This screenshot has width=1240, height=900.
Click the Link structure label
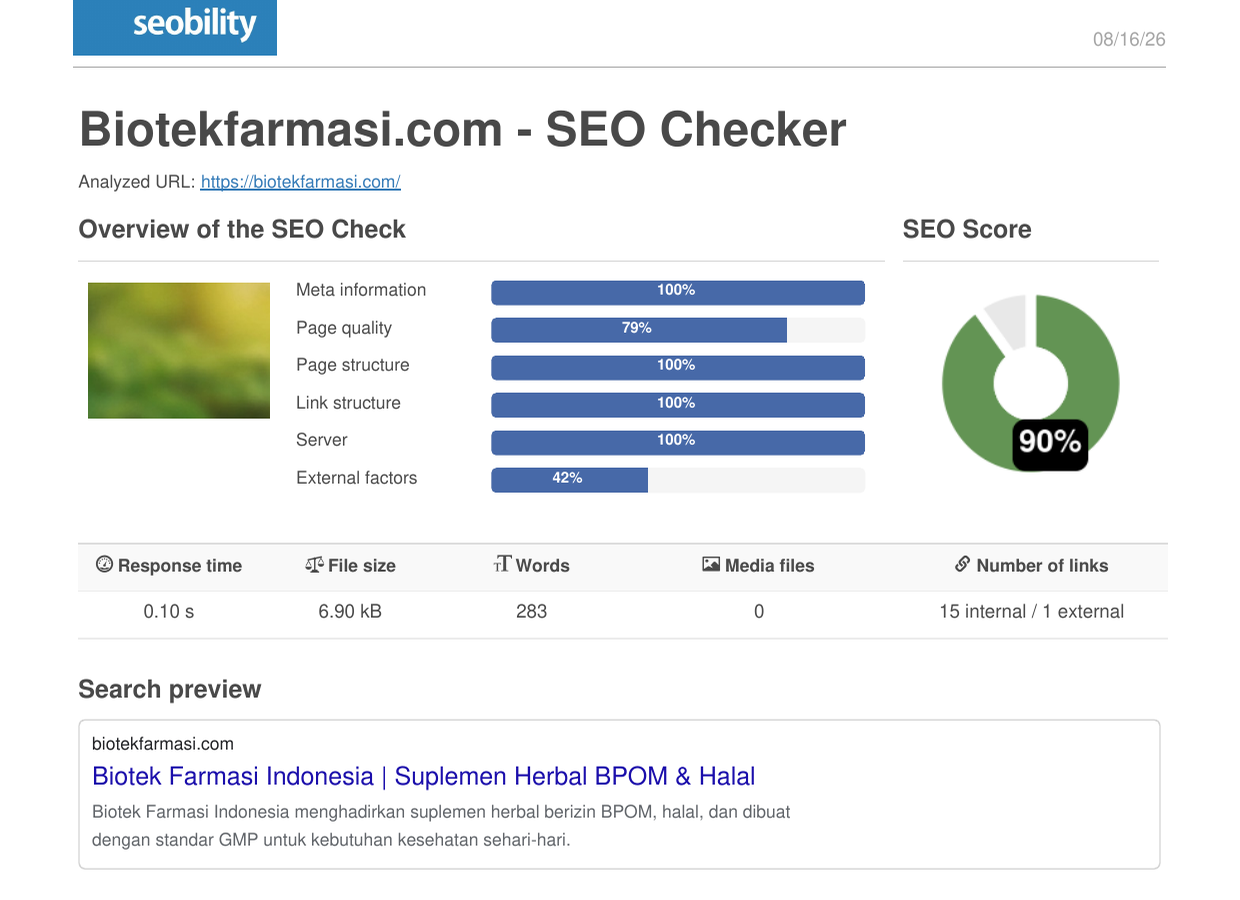(348, 403)
